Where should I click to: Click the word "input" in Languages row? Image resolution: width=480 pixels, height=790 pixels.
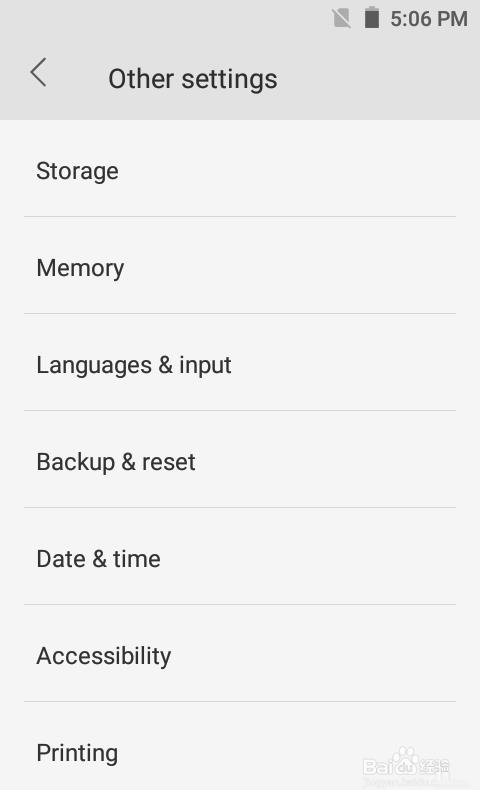tap(205, 366)
